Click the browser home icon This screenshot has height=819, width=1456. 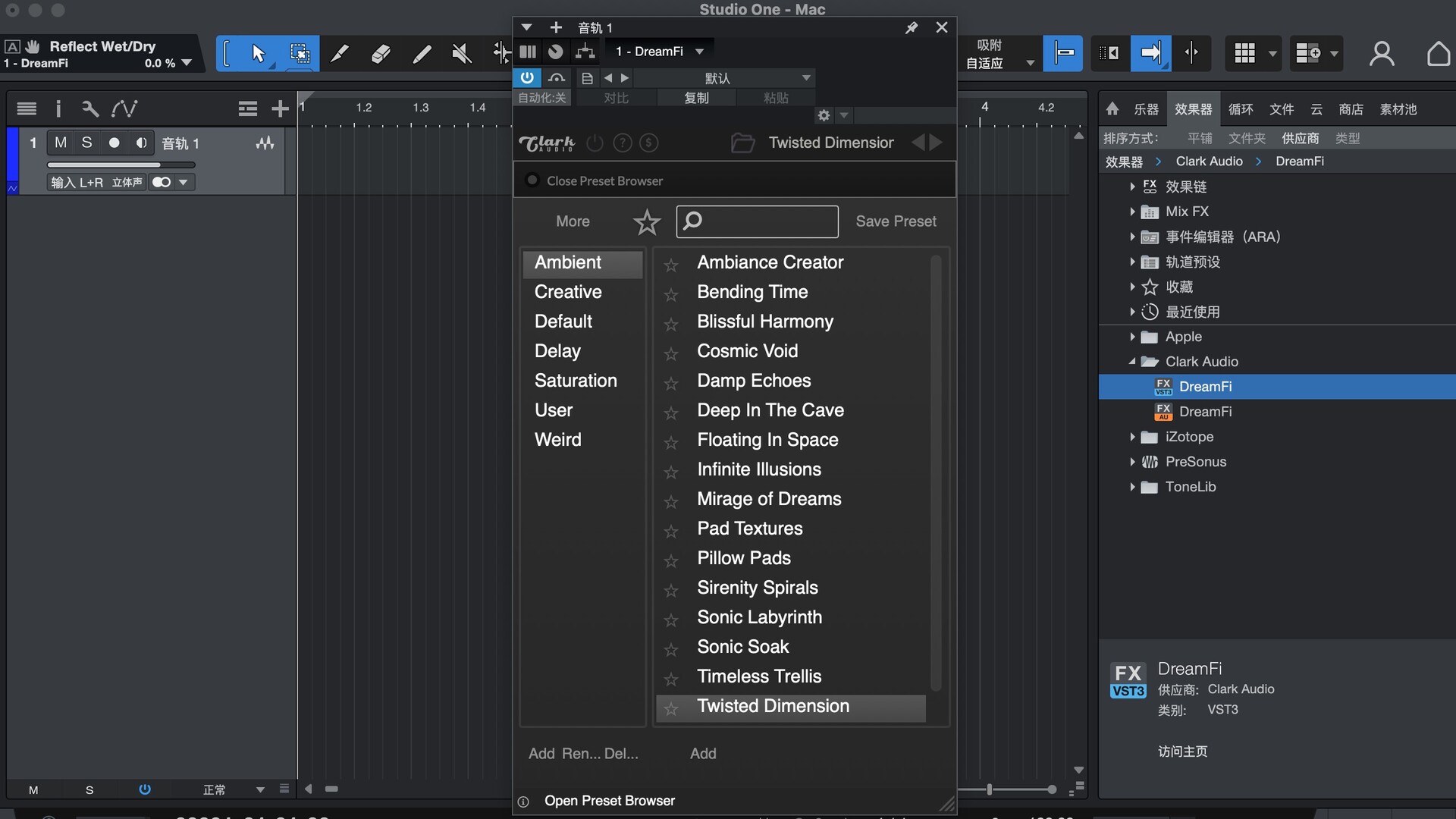point(1112,108)
